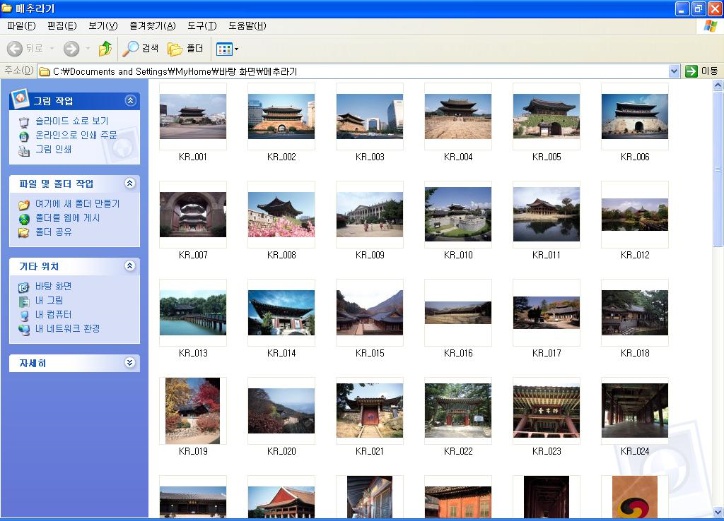The width and height of the screenshot is (724, 521).
Task: Open the 파일(F) menu
Action: (21, 26)
